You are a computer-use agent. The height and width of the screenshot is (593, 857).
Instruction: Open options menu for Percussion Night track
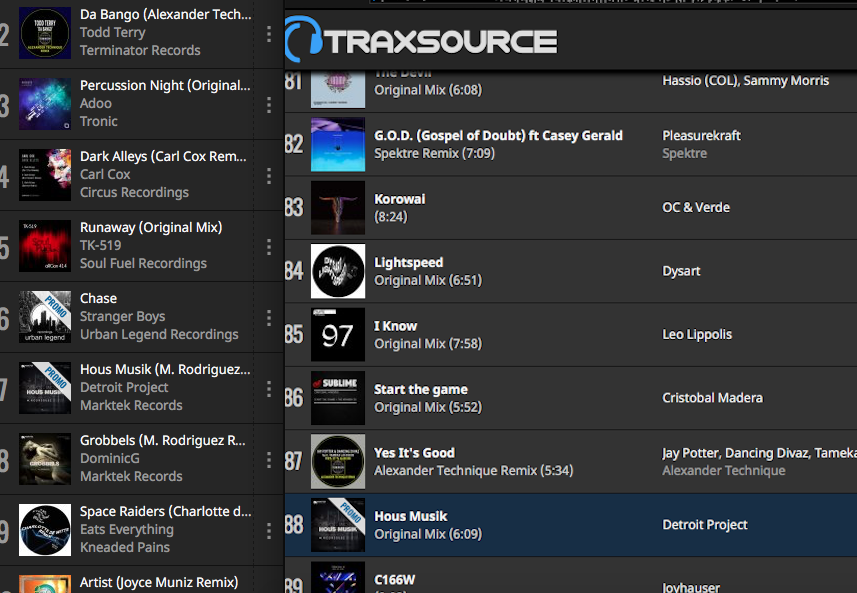pyautogui.click(x=269, y=105)
